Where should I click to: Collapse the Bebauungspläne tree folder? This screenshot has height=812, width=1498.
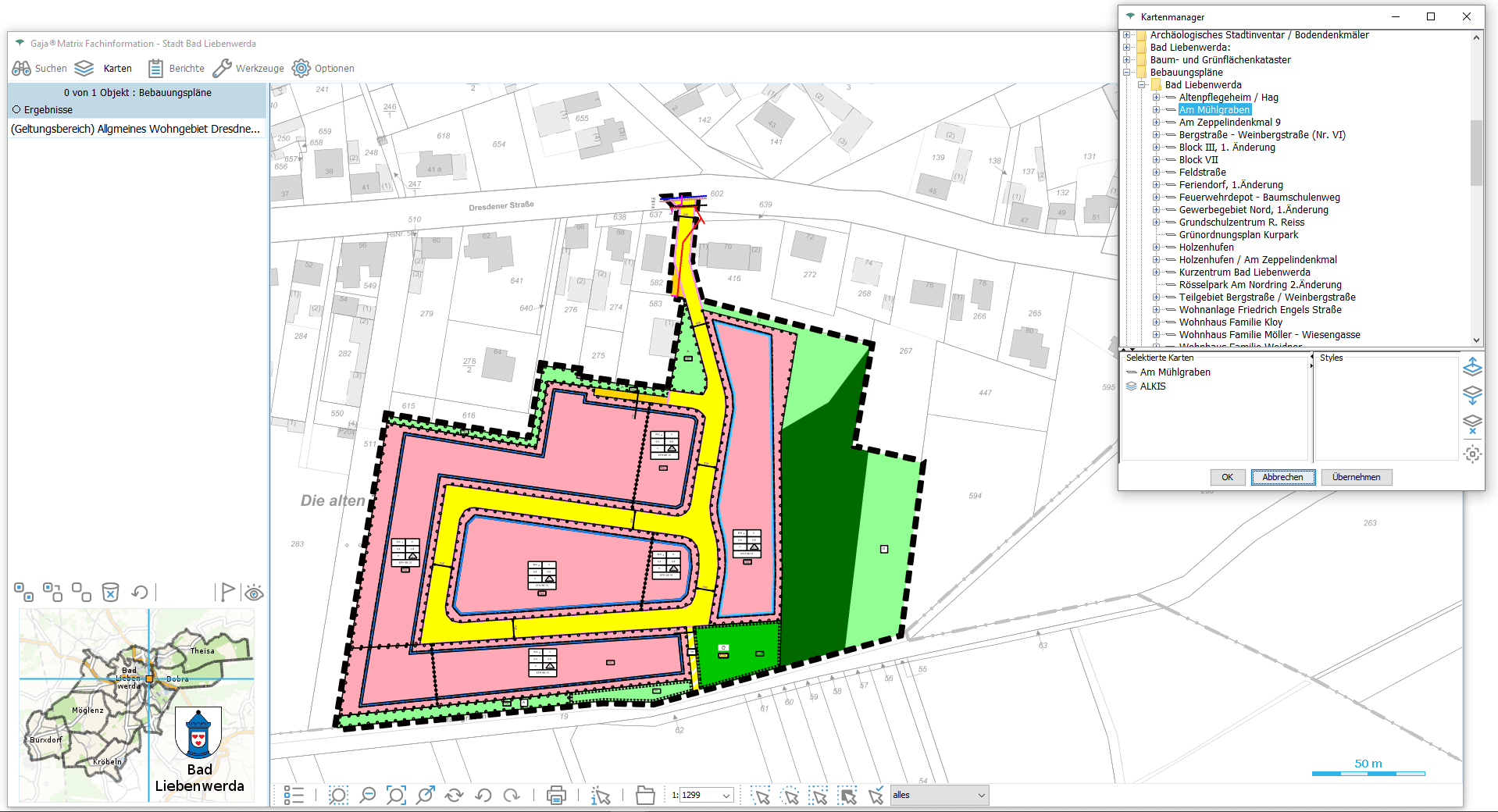(1127, 73)
